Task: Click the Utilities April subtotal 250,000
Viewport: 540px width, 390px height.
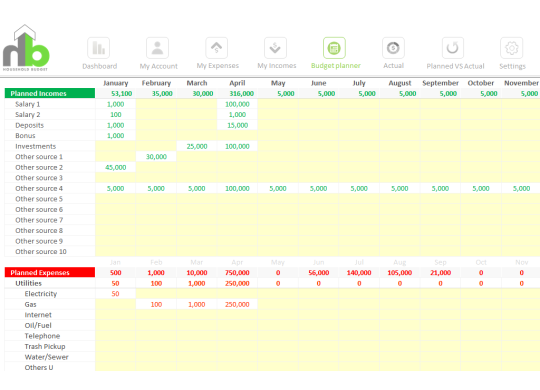Action: coord(237,283)
